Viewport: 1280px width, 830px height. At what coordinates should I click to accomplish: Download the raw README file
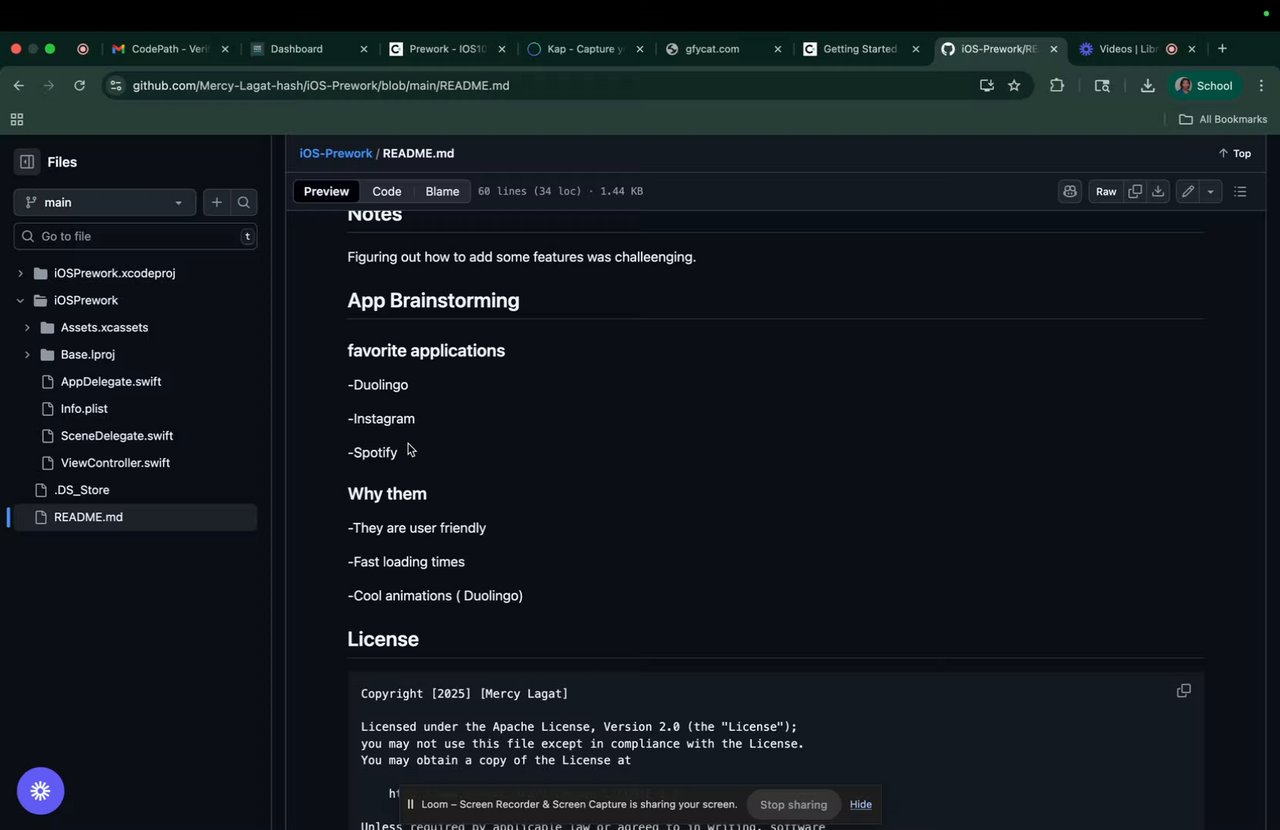pos(1158,191)
